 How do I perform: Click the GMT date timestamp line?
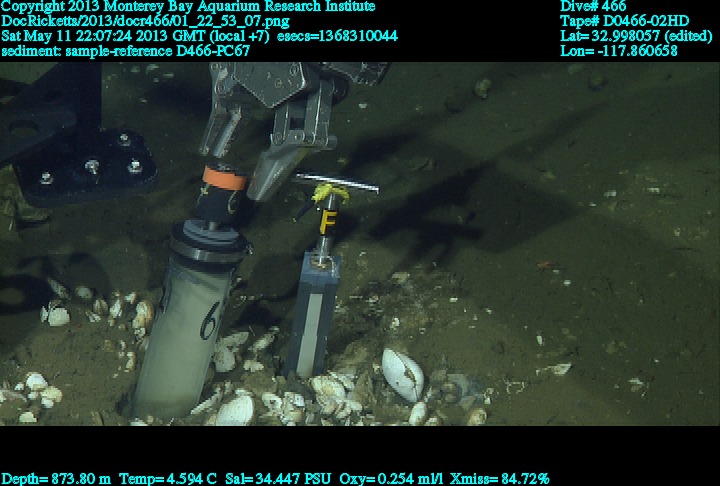[x=199, y=36]
